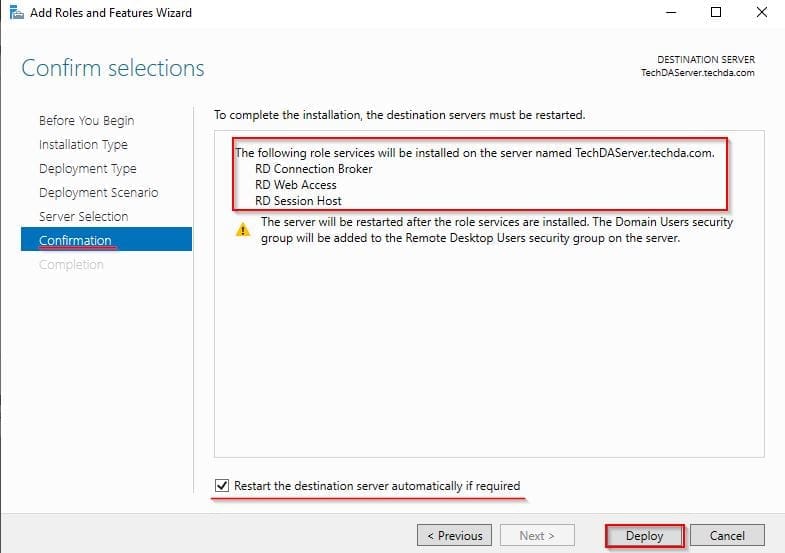The height and width of the screenshot is (553, 785).
Task: Click the RD Connection Broker line
Action: pos(313,169)
